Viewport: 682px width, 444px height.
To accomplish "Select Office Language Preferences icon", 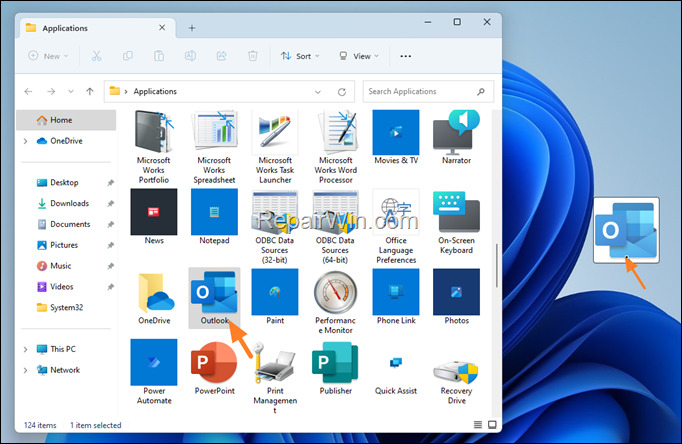I will click(396, 212).
